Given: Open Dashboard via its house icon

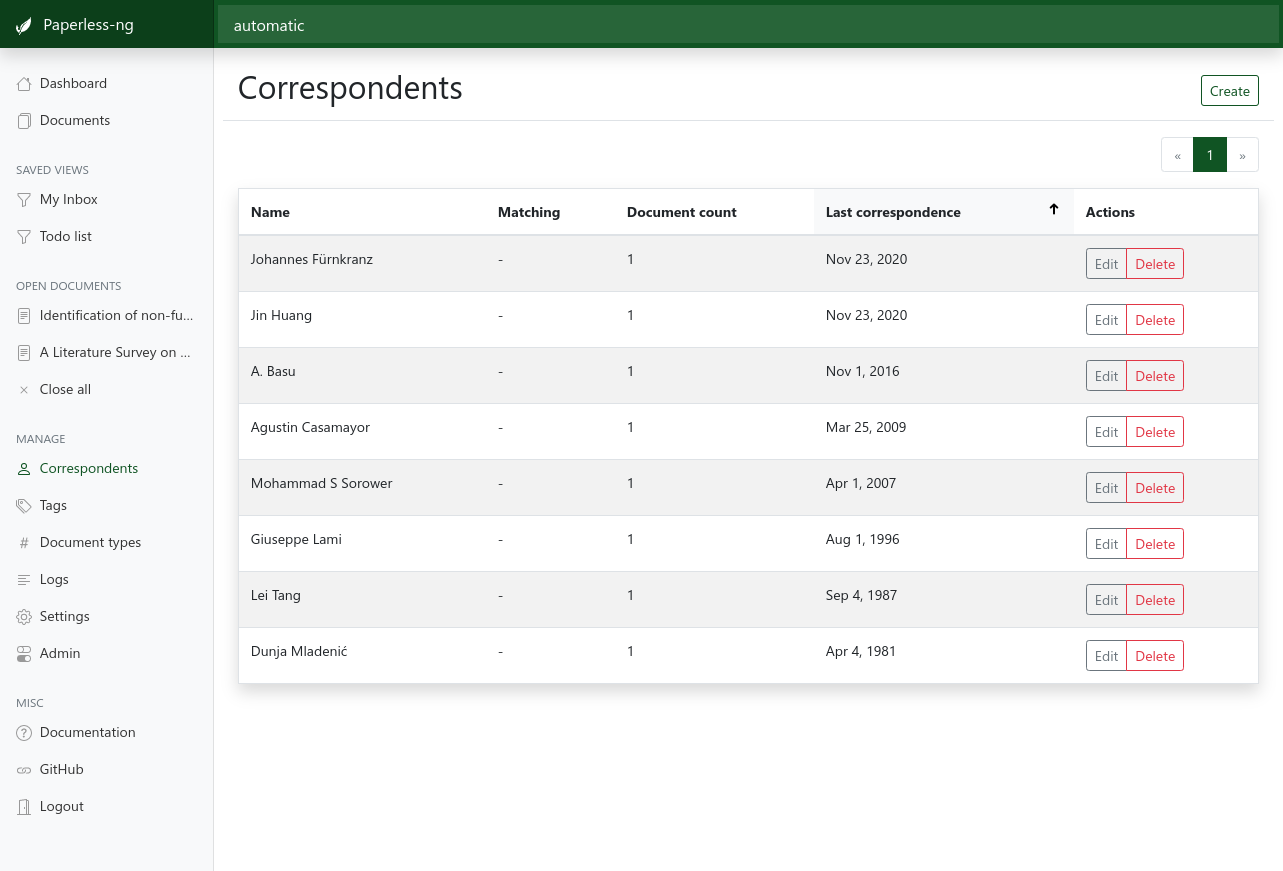Looking at the screenshot, I should [24, 84].
